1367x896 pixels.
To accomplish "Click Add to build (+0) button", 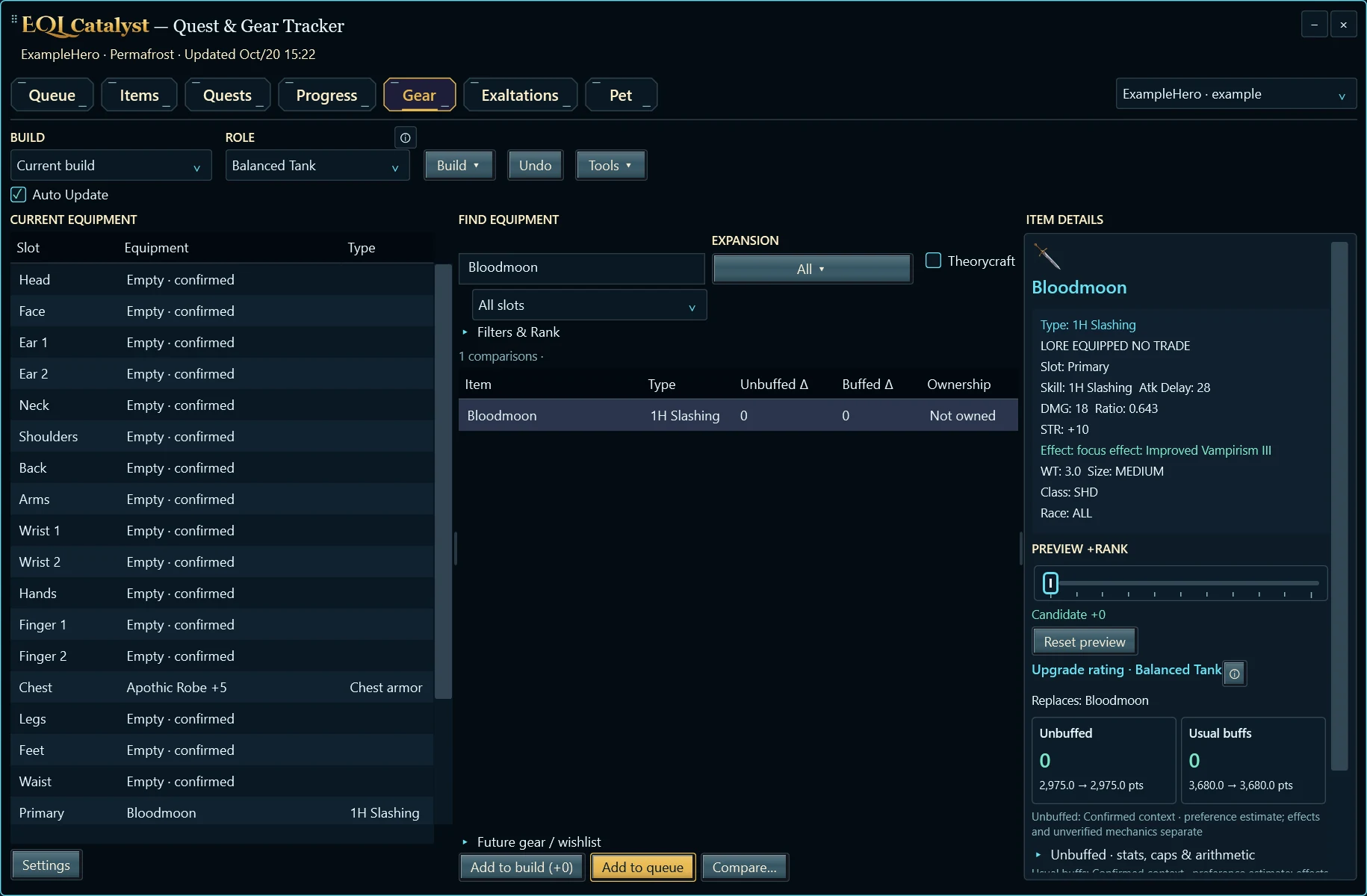I will [x=521, y=868].
